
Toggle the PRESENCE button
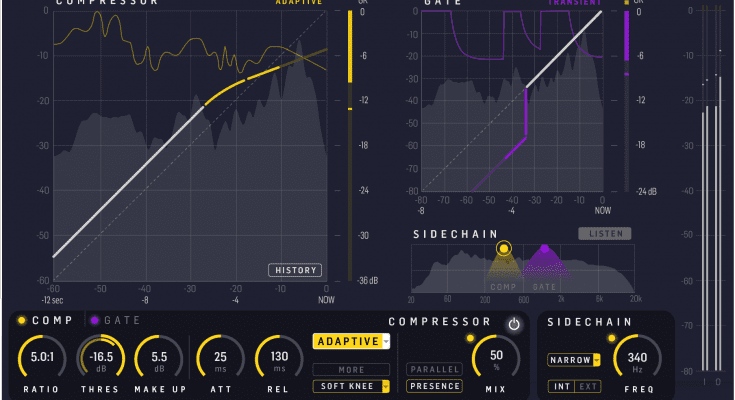pos(434,385)
